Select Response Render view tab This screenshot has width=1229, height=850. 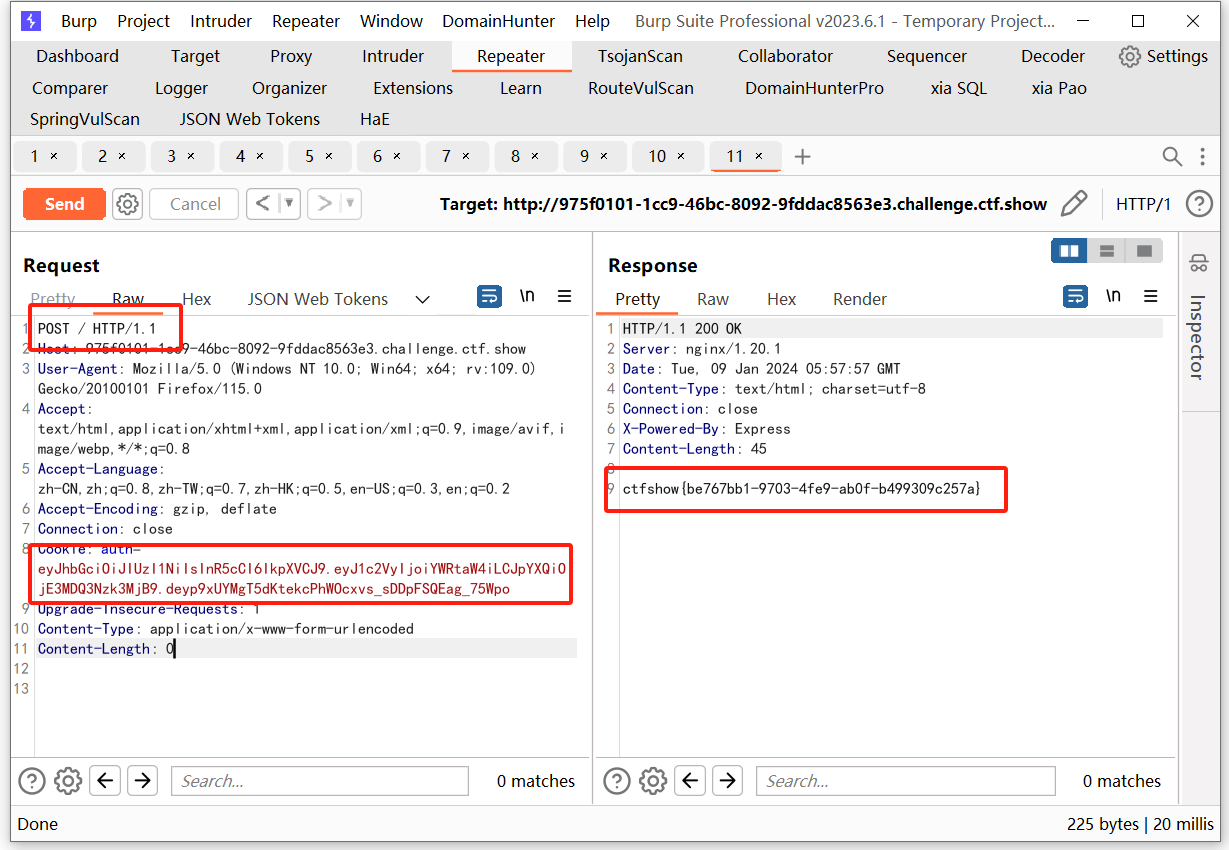pyautogui.click(x=860, y=299)
